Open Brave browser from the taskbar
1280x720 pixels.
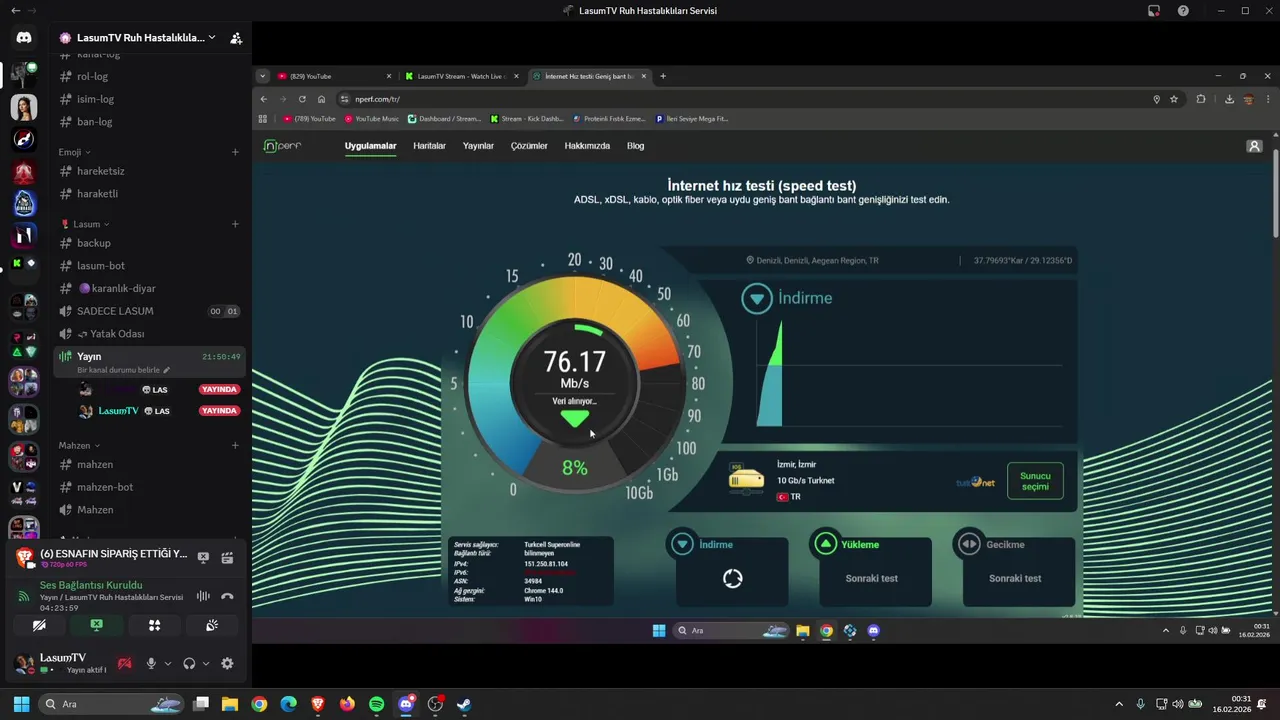point(318,704)
